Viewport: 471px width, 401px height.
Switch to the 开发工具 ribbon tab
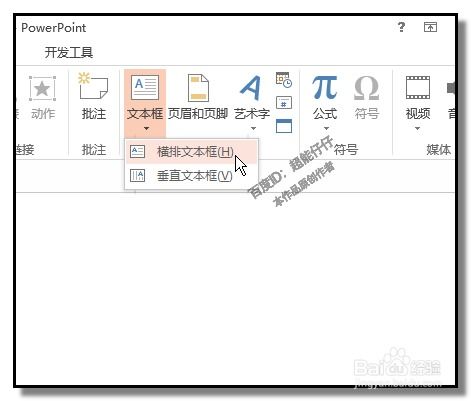coord(69,52)
